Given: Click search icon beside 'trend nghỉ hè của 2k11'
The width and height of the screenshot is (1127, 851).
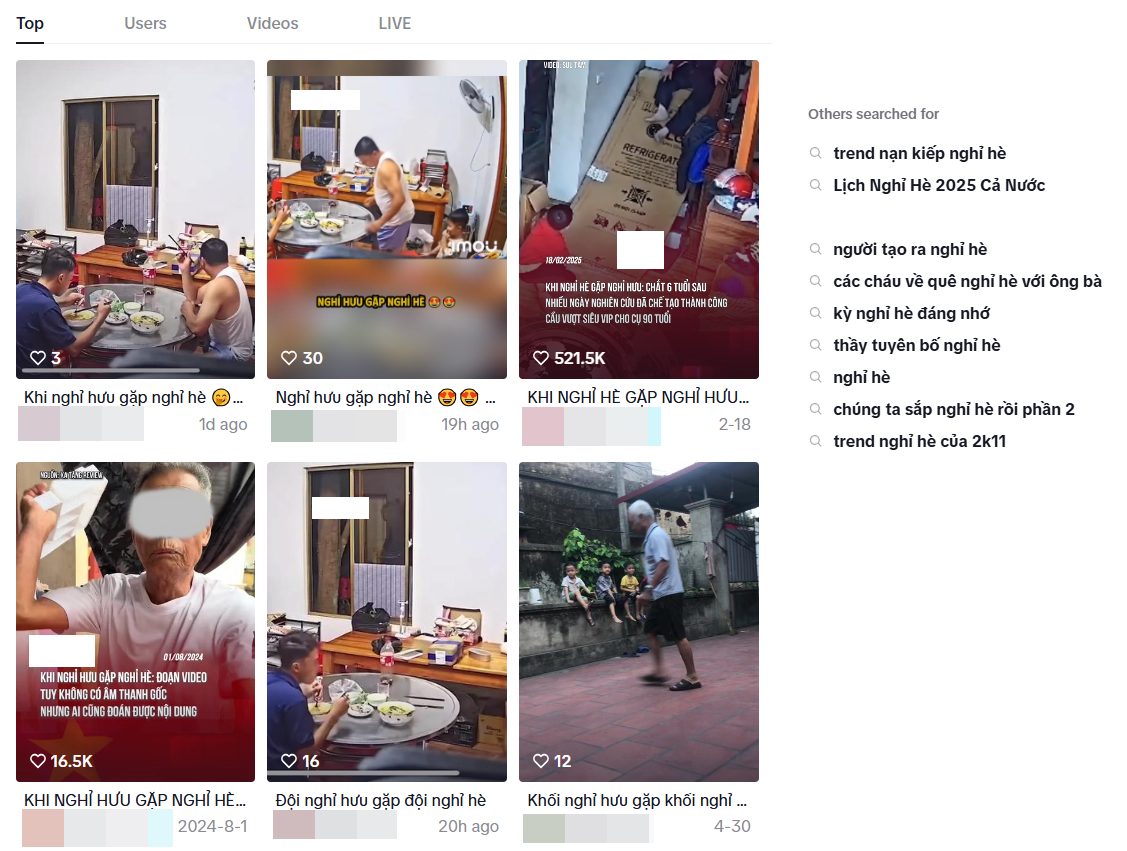Looking at the screenshot, I should click(x=815, y=441).
